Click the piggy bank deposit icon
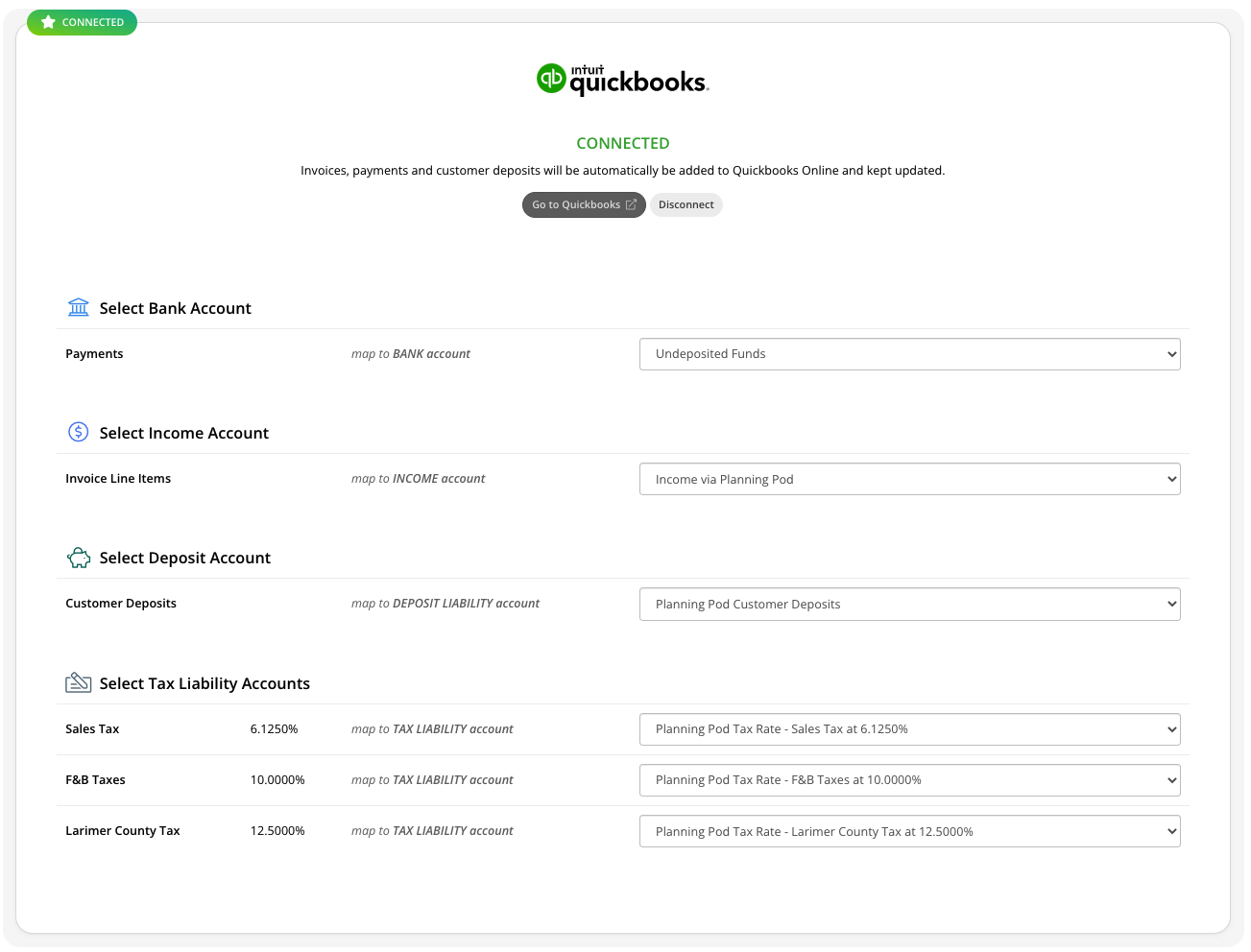 pos(79,558)
